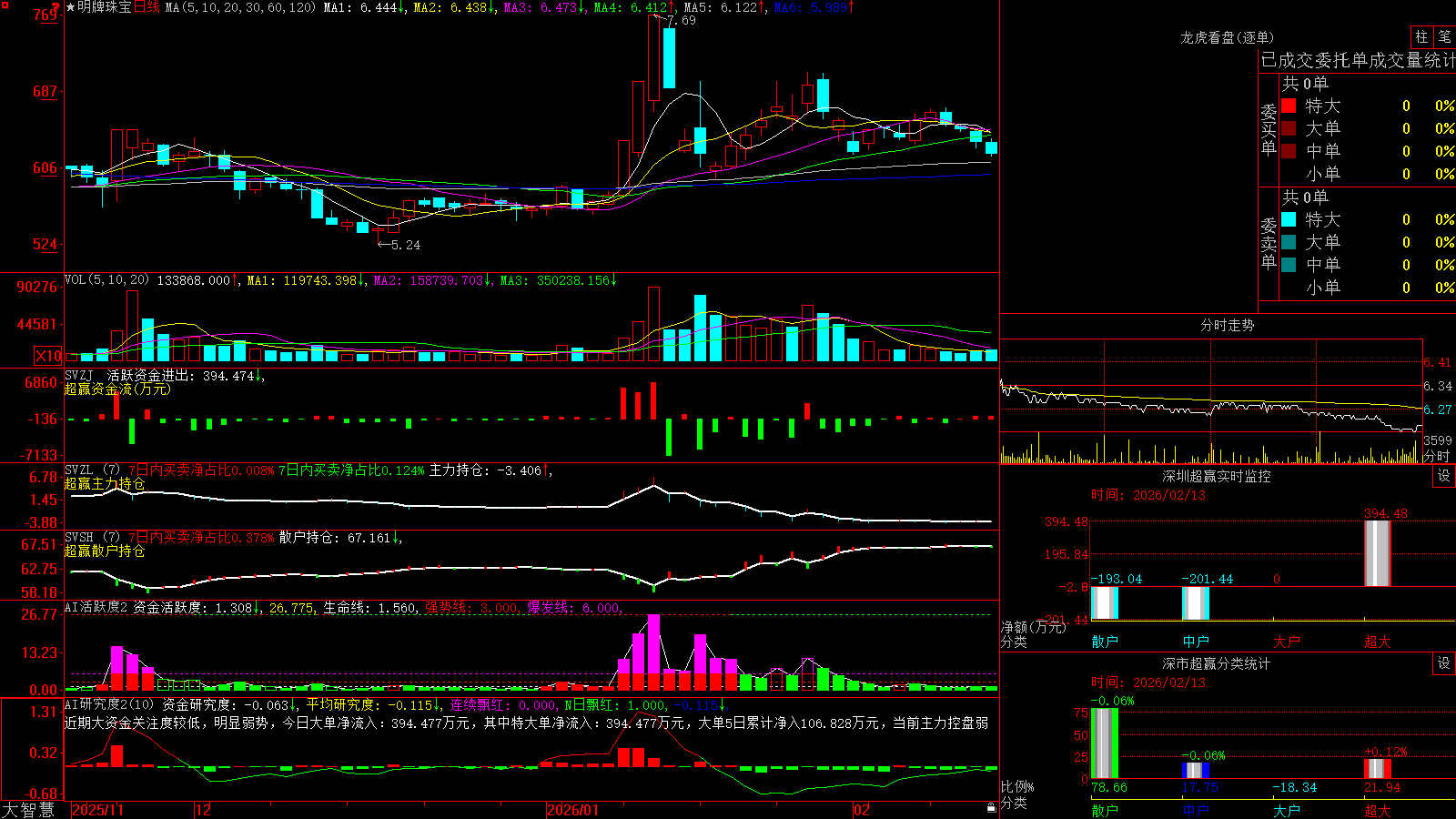Click the 394.48 超大 bar in 实时监控

1378,553
